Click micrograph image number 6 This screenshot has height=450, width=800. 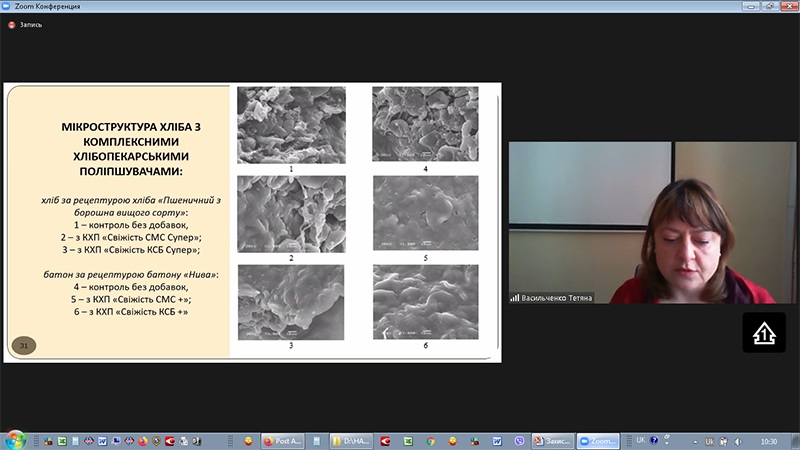426,302
